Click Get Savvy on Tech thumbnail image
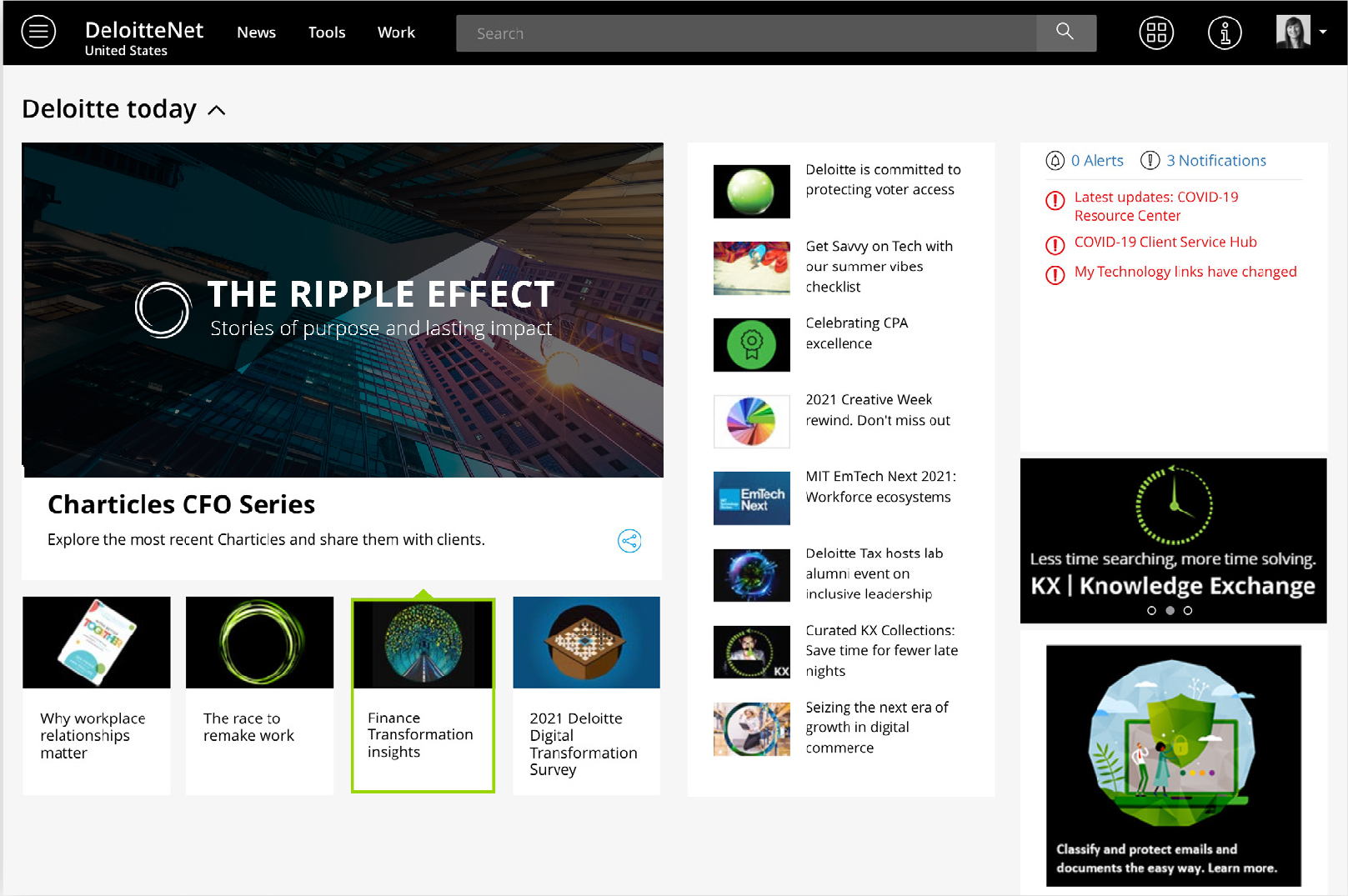This screenshot has width=1348, height=896. (751, 268)
